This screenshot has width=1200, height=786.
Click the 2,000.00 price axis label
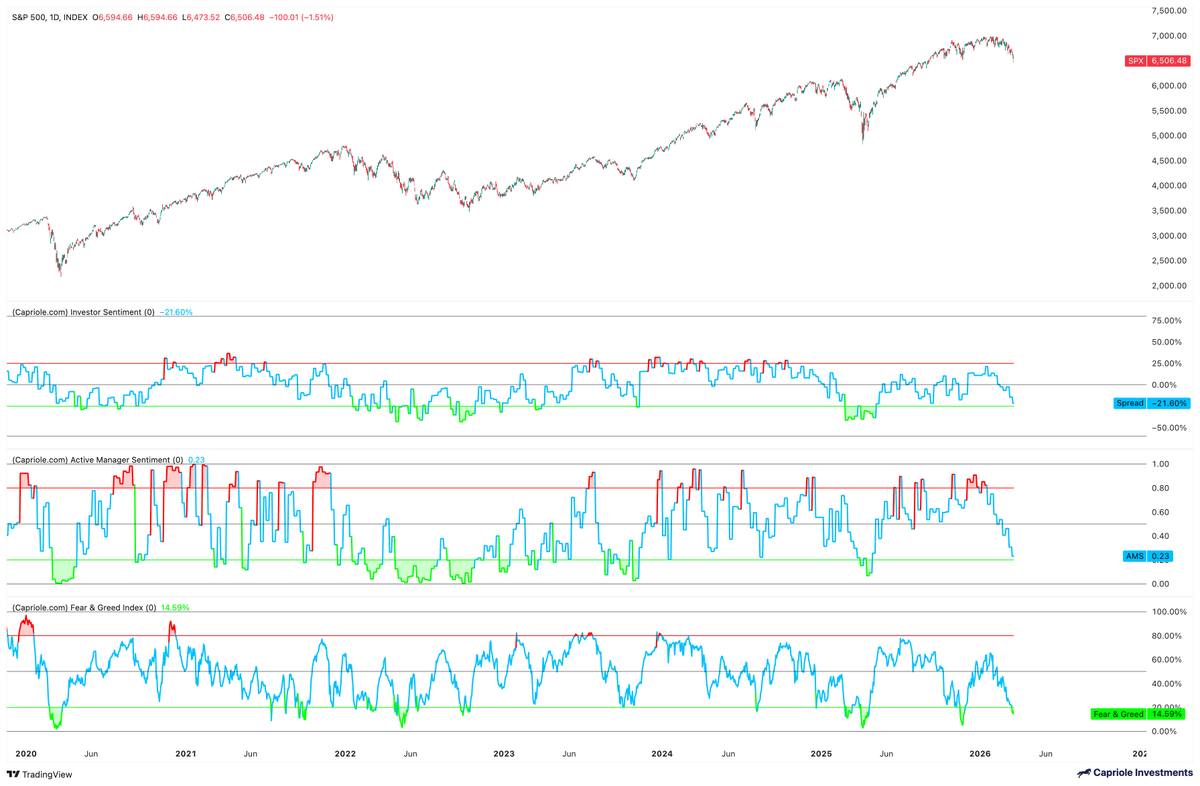coord(1169,286)
